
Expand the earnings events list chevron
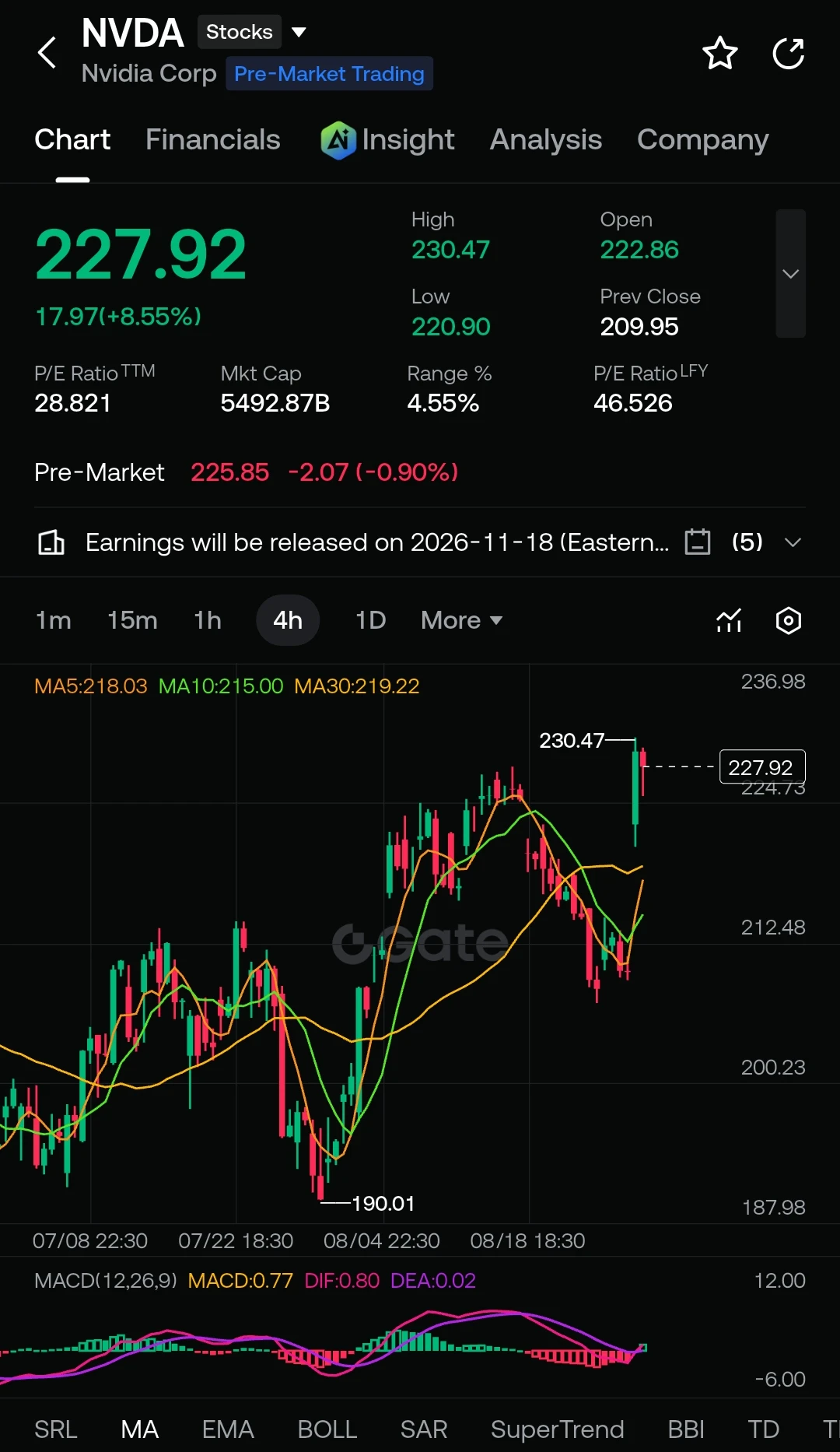click(x=793, y=542)
